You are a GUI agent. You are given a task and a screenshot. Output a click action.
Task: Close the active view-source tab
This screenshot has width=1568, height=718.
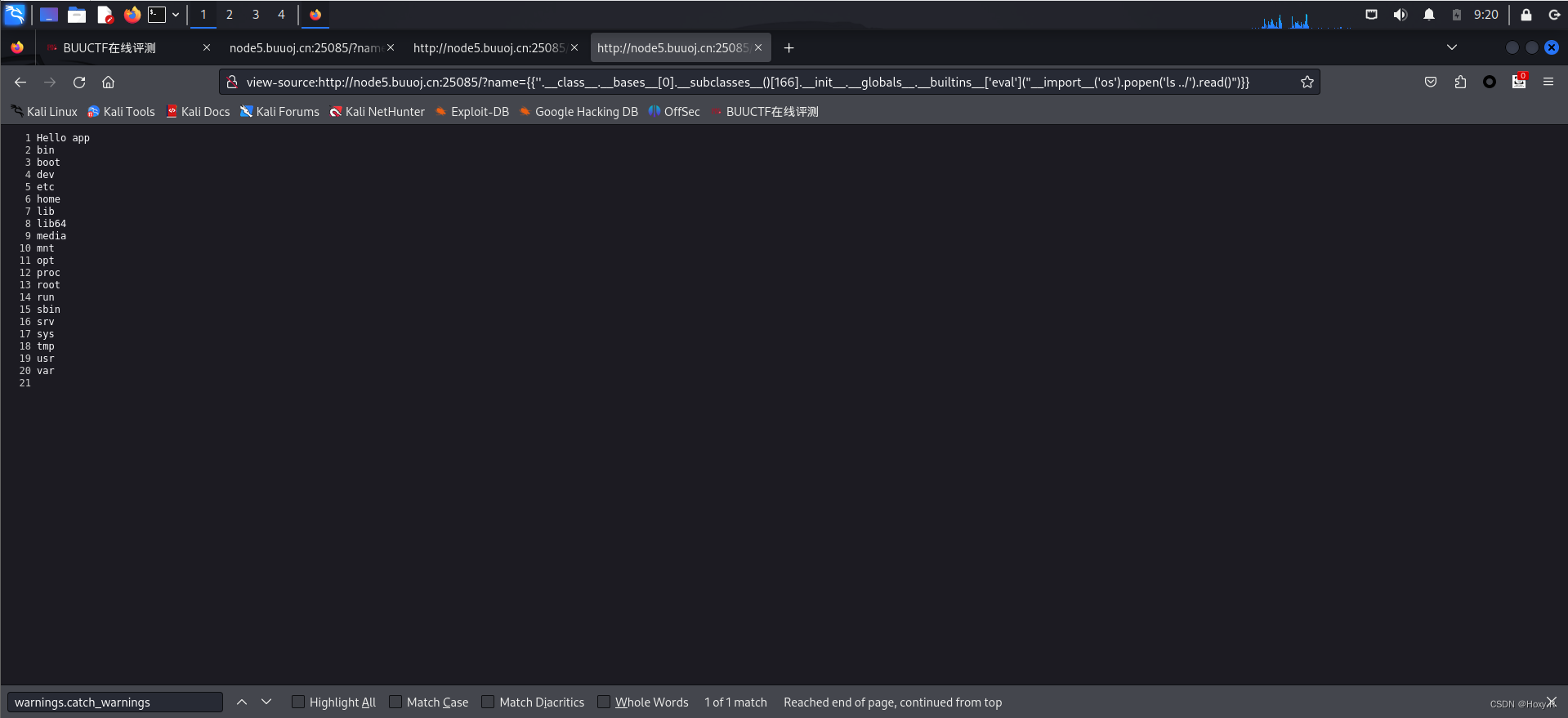(758, 48)
